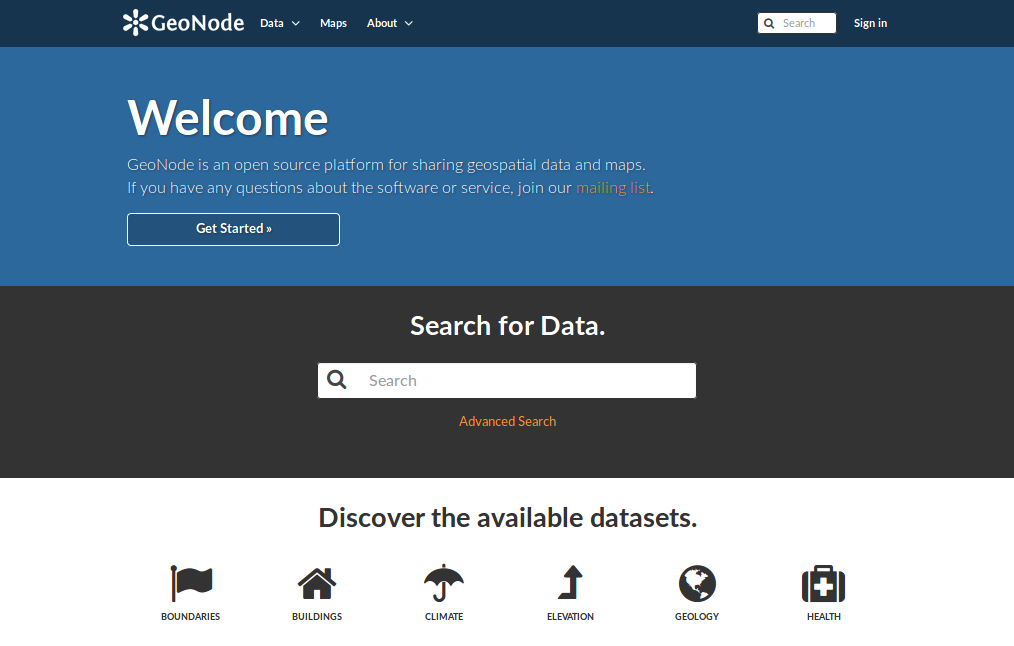1014x646 pixels.
Task: Open the Maps menu item
Action: pos(333,23)
